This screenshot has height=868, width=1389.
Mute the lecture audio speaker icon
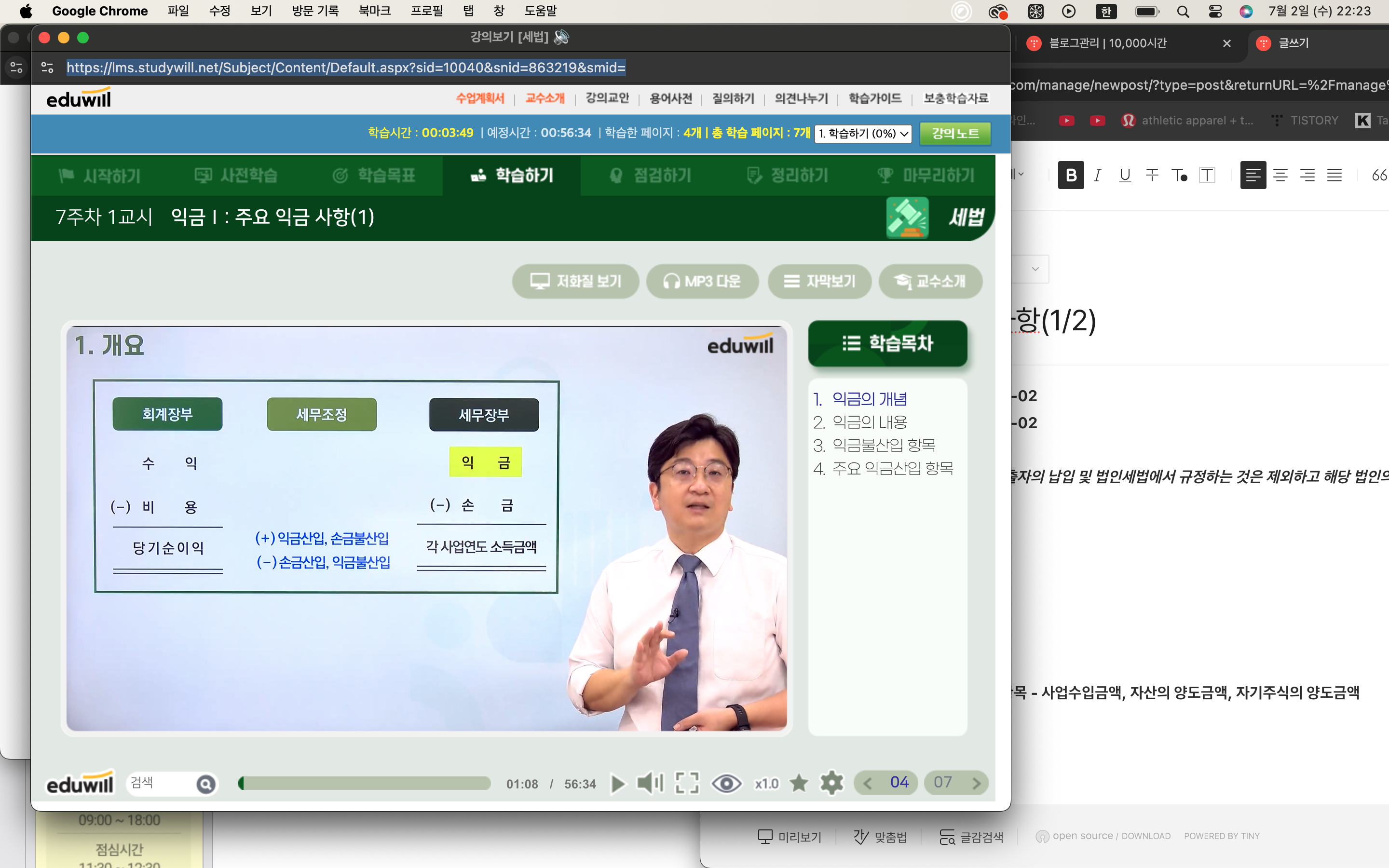pos(650,783)
